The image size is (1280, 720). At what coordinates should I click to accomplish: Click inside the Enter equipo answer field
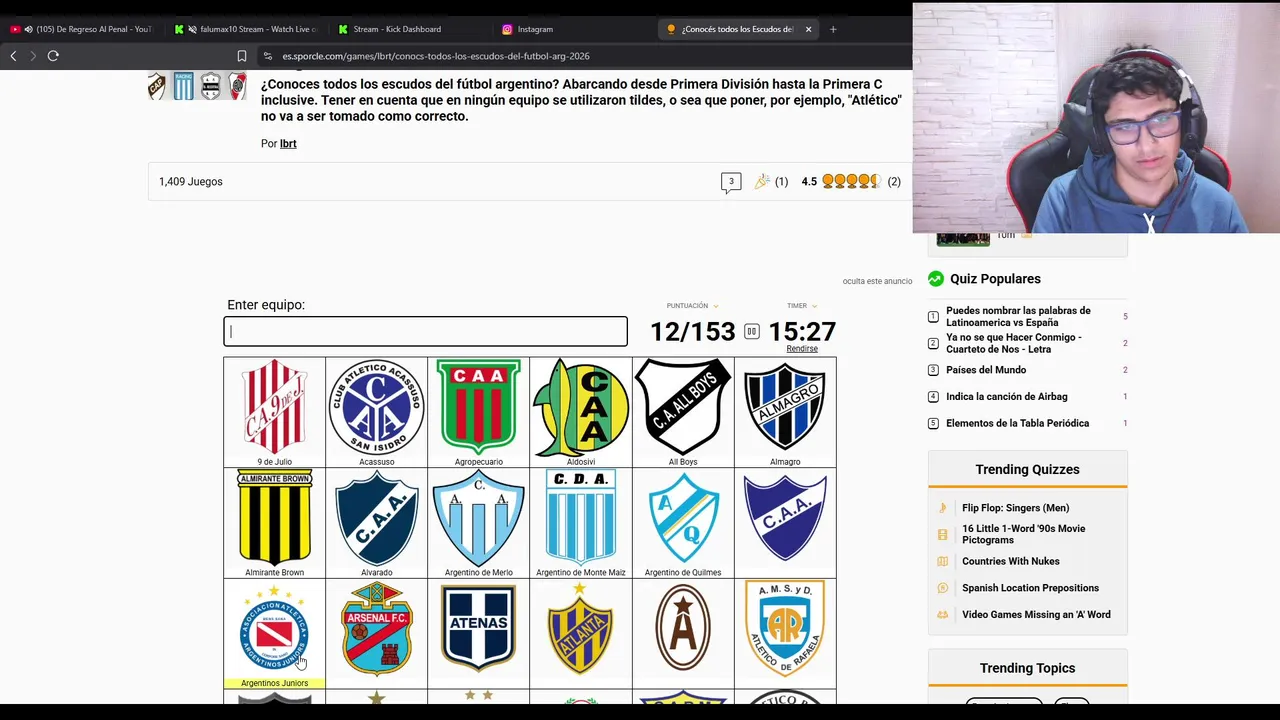425,332
